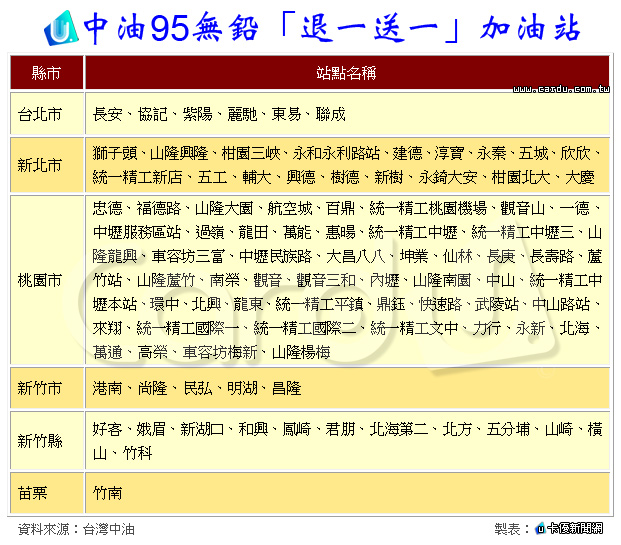The image size is (621, 545).
Task: Click 航空城 station name
Action: (x=290, y=208)
